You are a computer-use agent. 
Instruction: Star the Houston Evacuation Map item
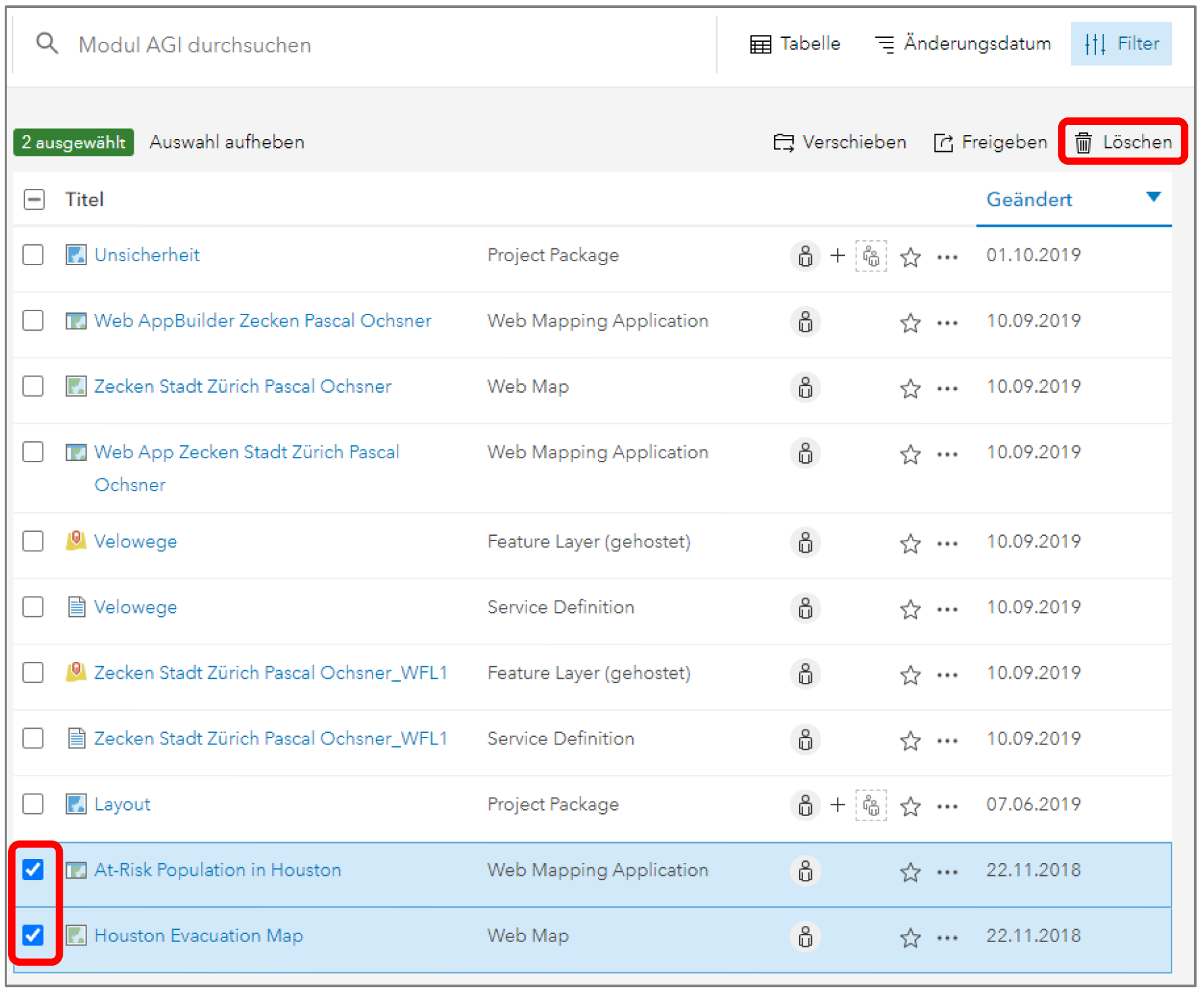[x=910, y=937]
